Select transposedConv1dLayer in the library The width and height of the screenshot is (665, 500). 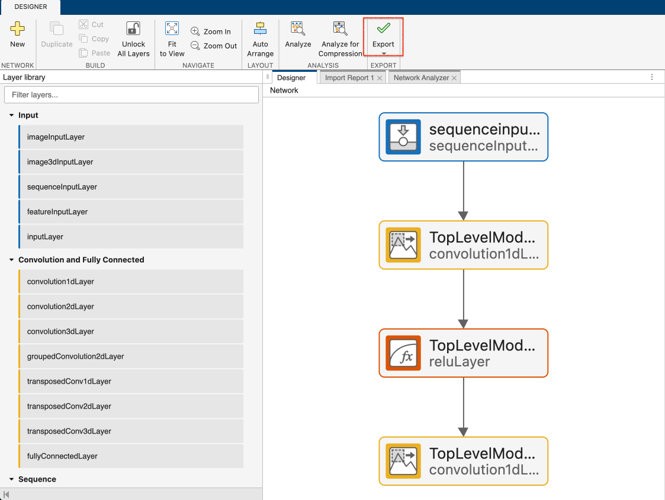point(131,381)
